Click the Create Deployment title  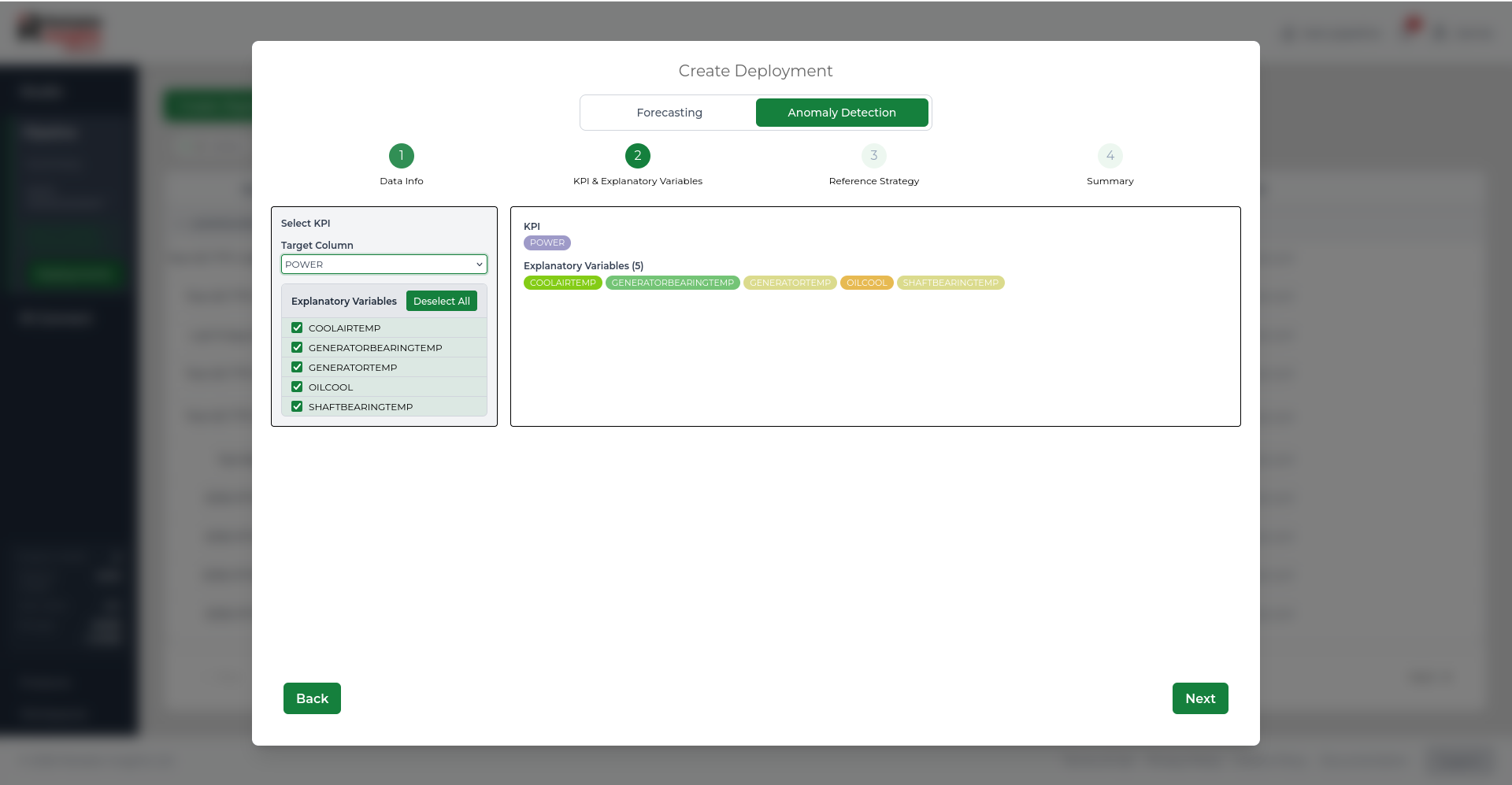[756, 71]
